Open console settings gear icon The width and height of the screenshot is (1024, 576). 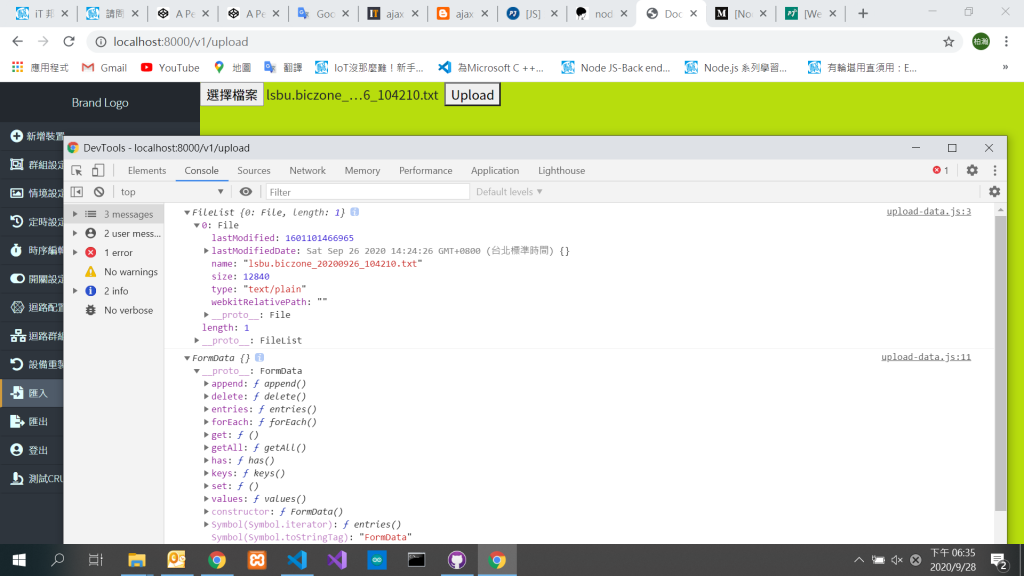[x=994, y=192]
